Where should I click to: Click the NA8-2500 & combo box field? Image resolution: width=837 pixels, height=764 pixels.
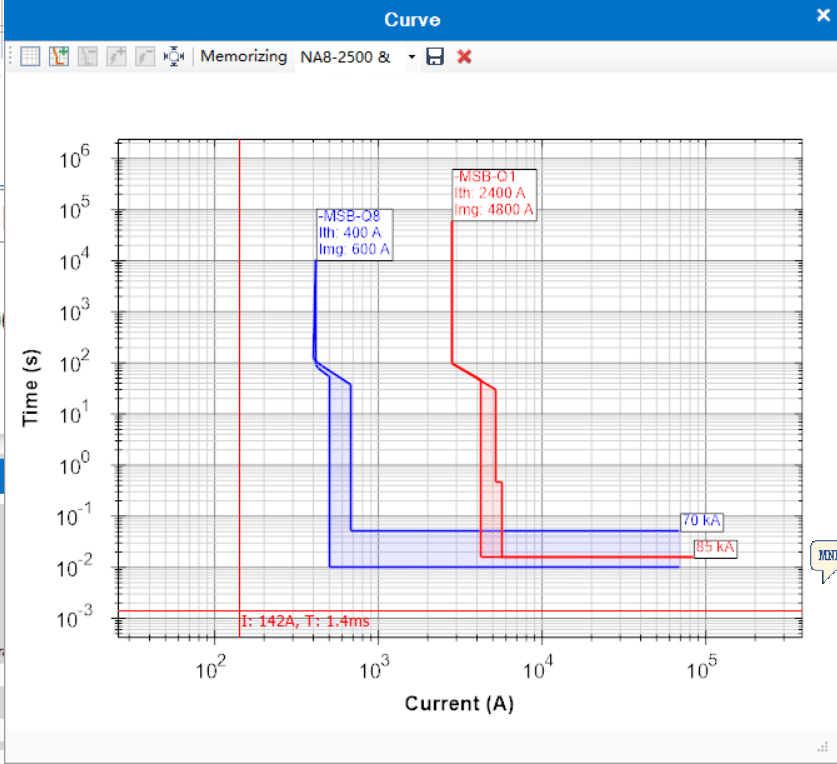[x=350, y=57]
